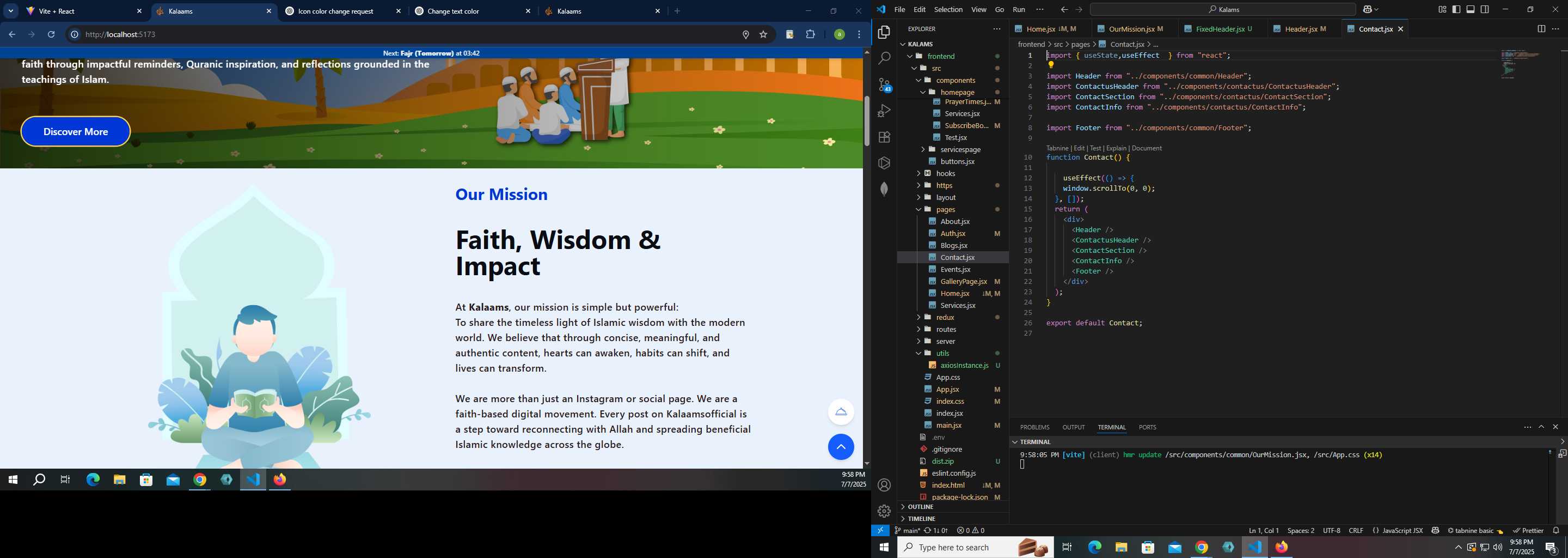Click the Discover More button

pos(76,131)
